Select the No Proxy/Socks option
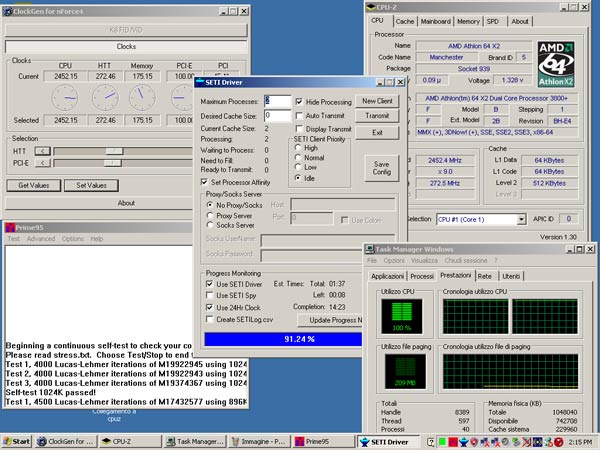The image size is (600, 450). point(210,205)
